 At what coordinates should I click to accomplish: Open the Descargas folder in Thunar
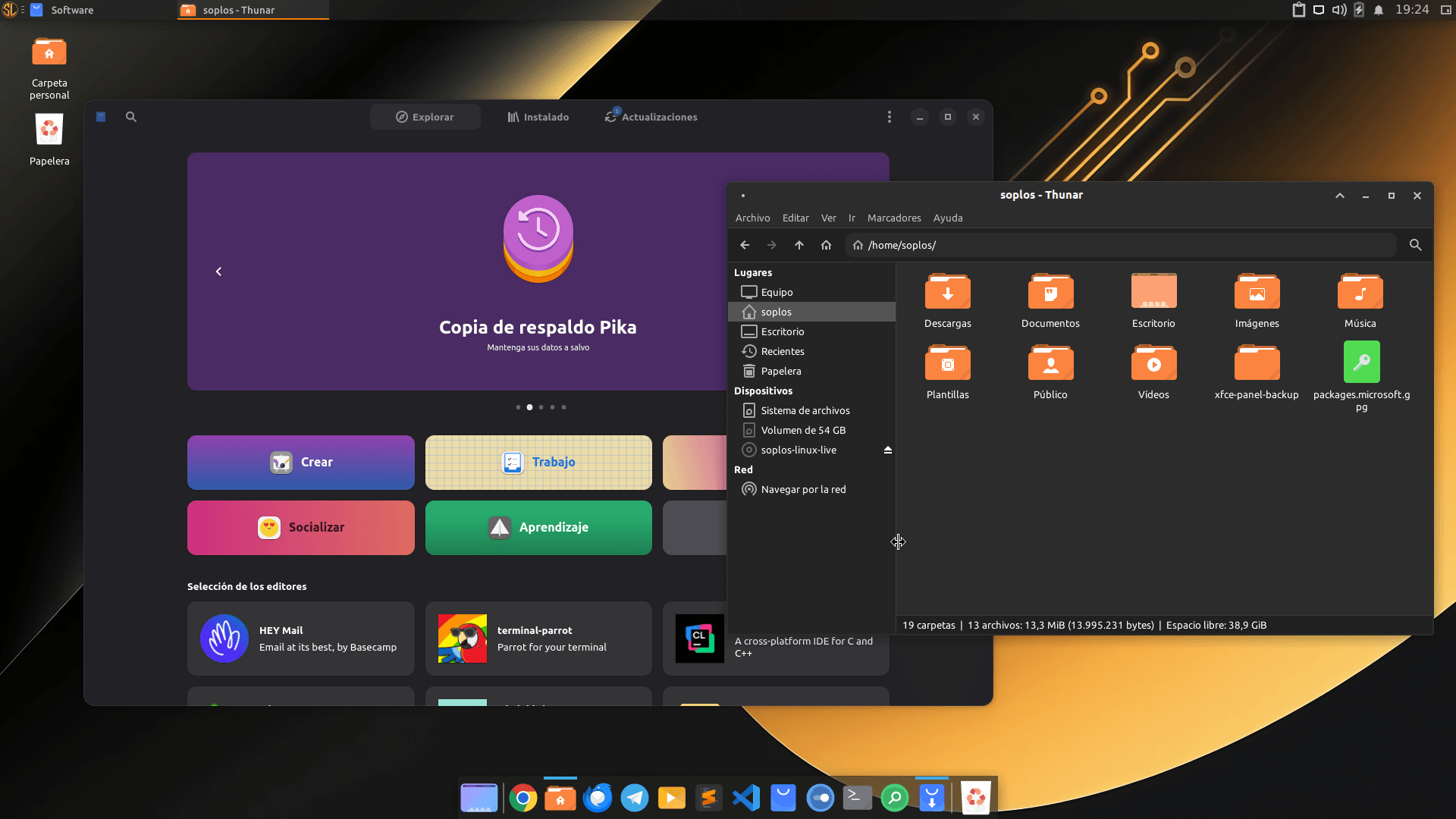pyautogui.click(x=947, y=301)
